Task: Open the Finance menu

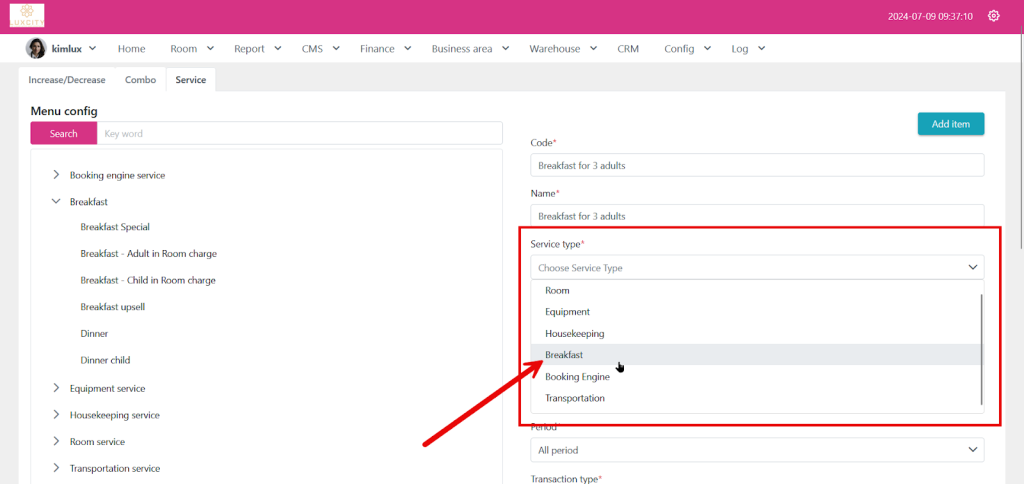Action: point(385,48)
